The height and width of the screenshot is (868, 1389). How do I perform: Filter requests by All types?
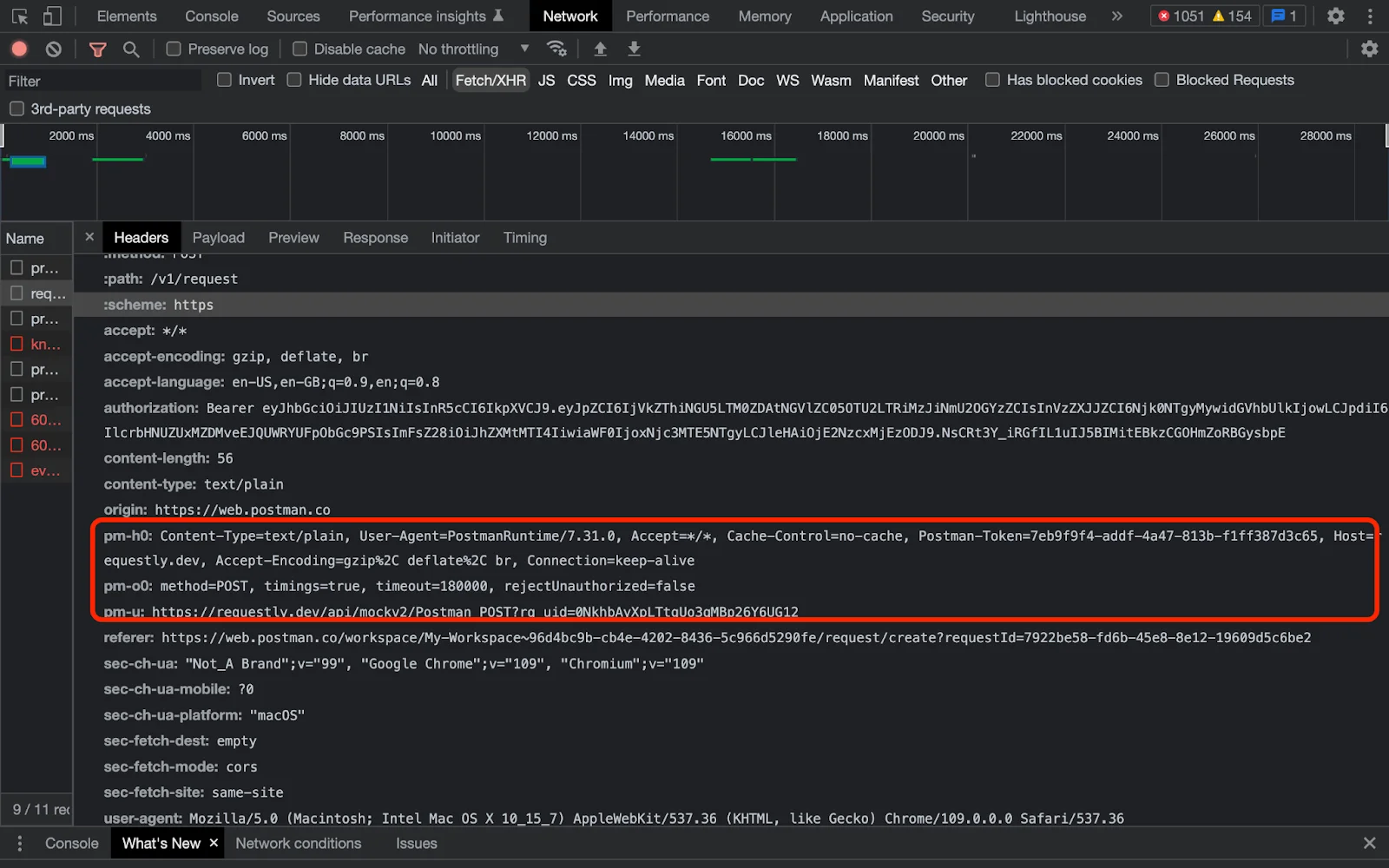430,81
